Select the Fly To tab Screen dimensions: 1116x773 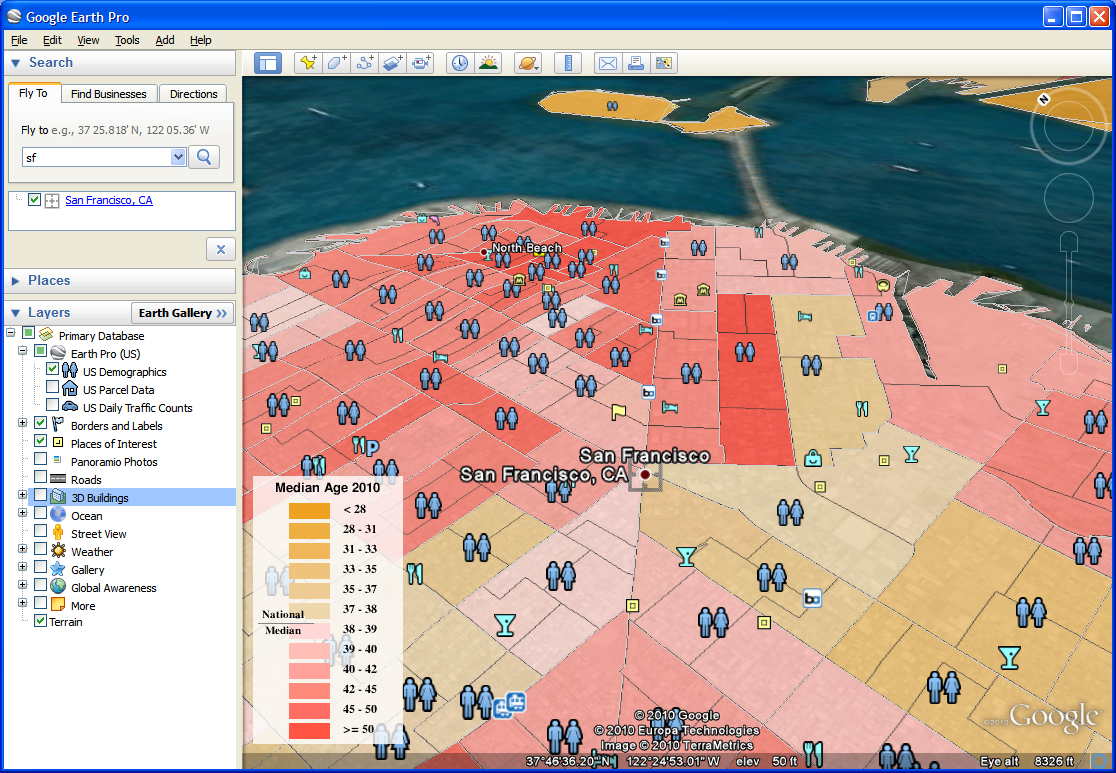click(x=33, y=93)
